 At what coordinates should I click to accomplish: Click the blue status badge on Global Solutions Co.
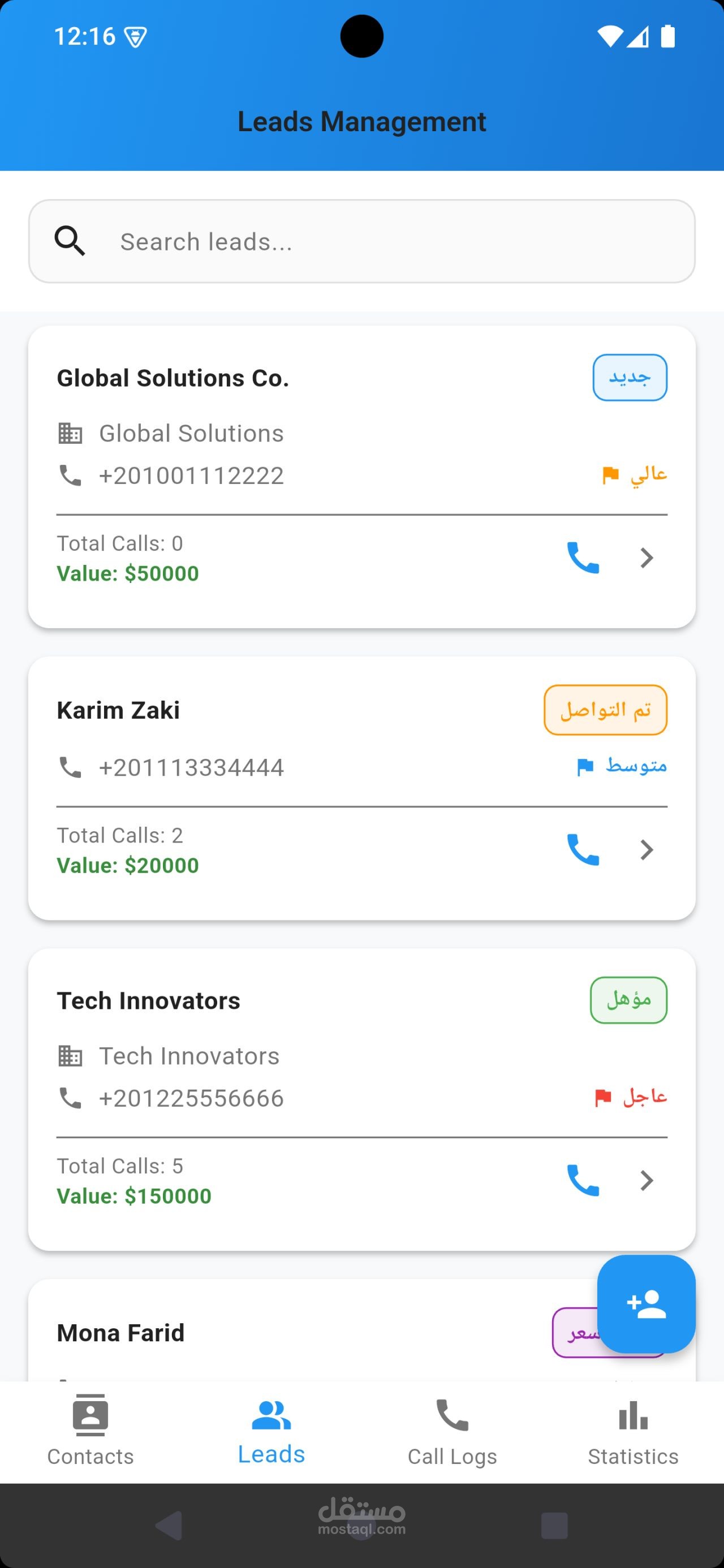(x=630, y=377)
